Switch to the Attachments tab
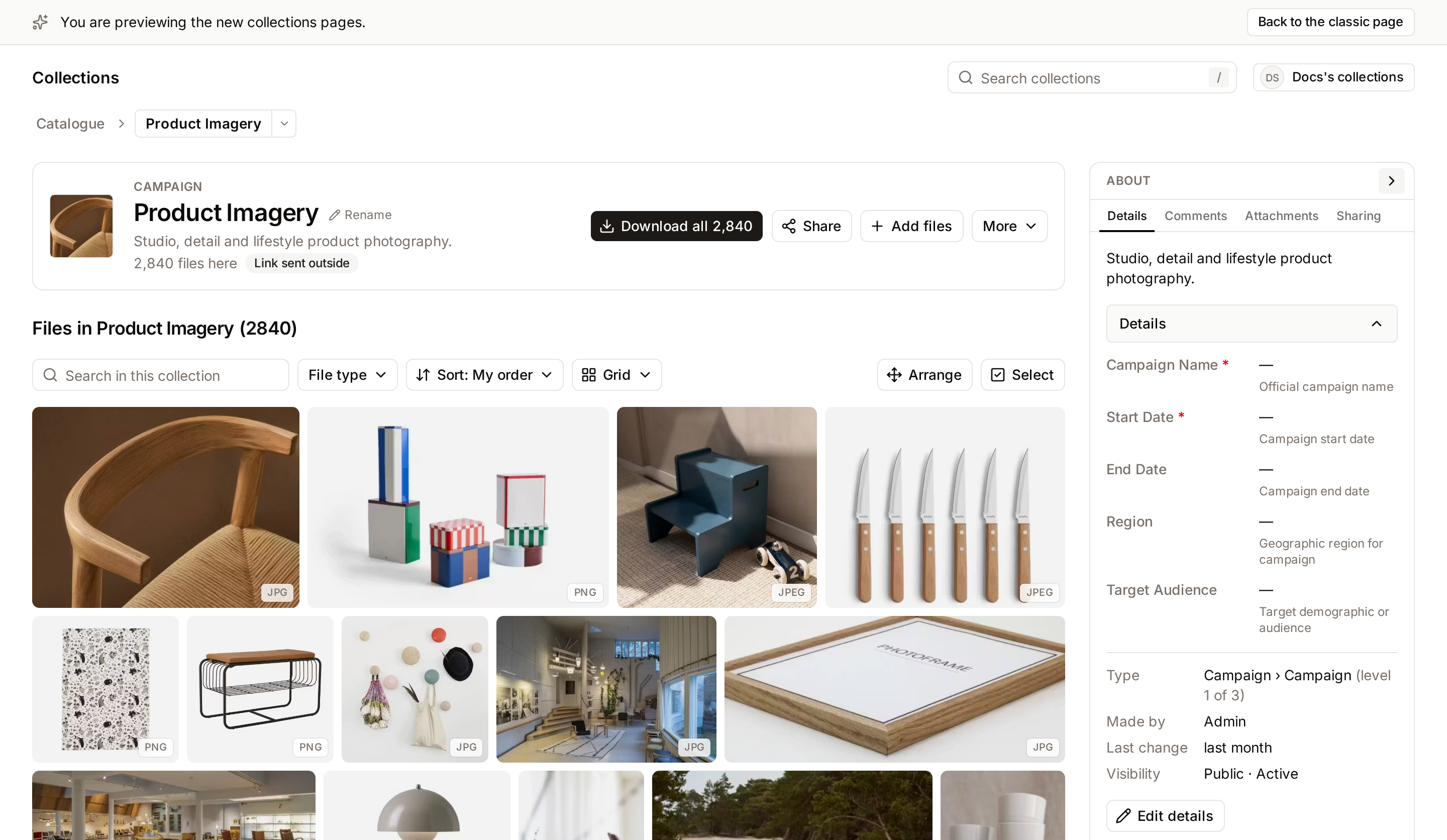1447x840 pixels. tap(1281, 216)
